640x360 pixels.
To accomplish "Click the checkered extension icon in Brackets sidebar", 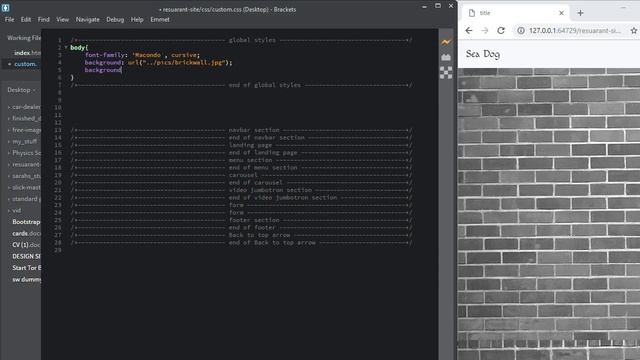I will pos(446,73).
